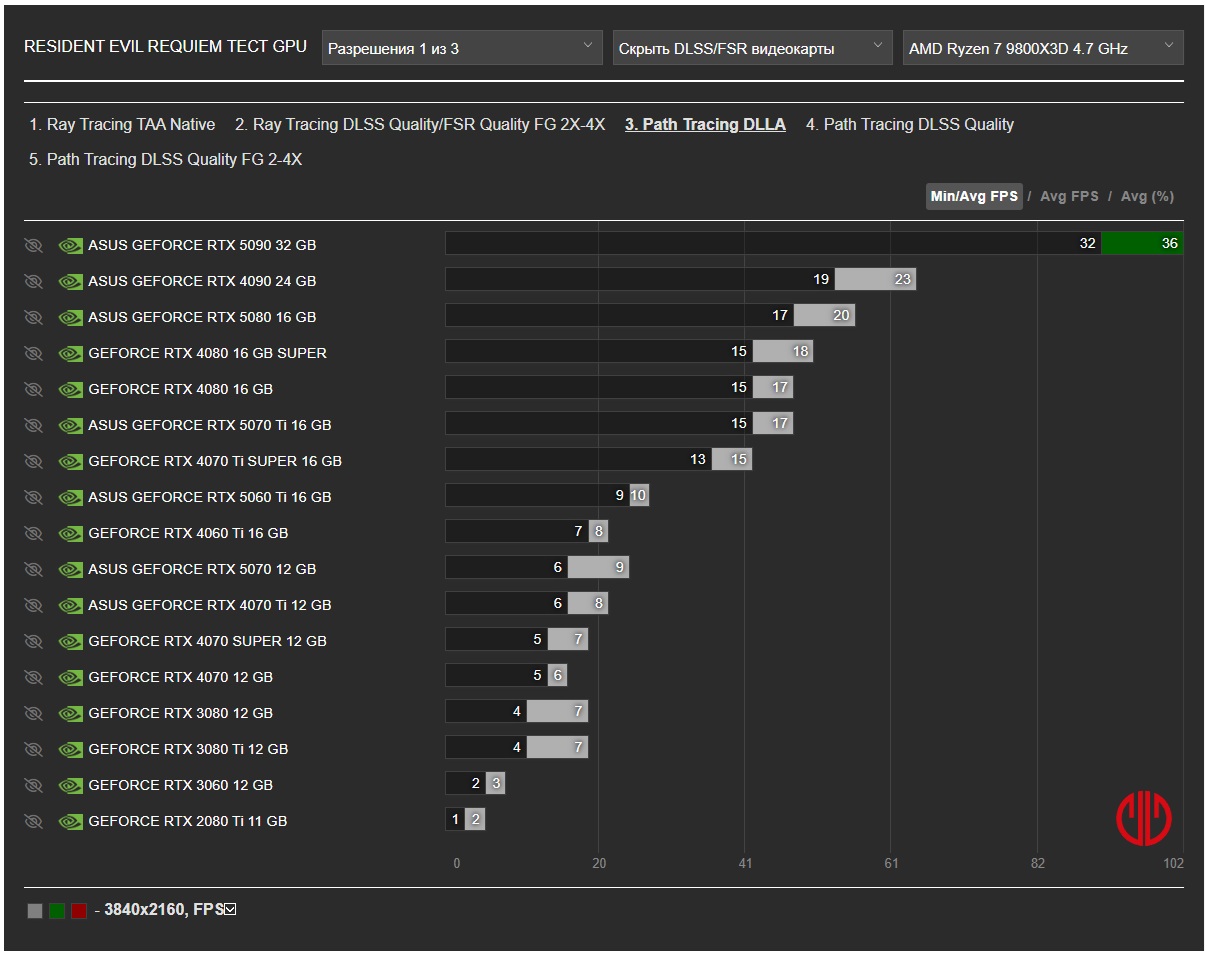Click the 'ASUS GEFORCE RTX 5090 32 GB' label
The image size is (1207, 955).
coord(202,245)
